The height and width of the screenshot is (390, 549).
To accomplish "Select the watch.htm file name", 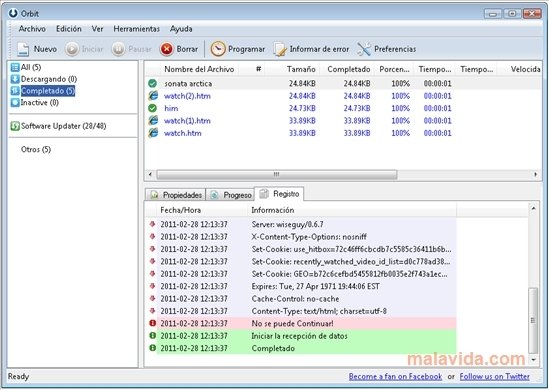I will coord(183,133).
